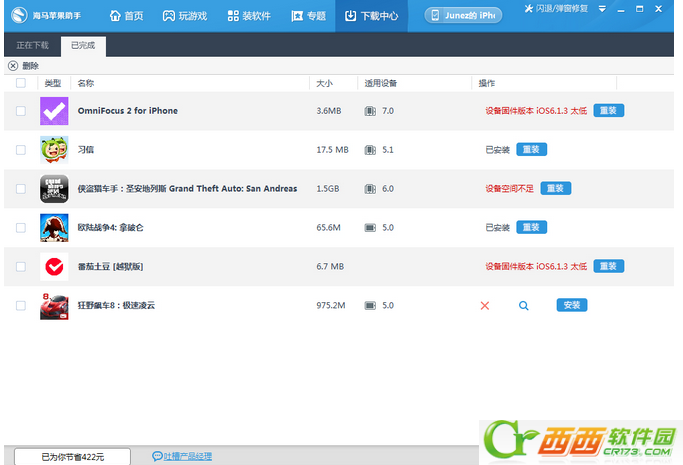
Task: Click device icon in 欧陆战争4 row
Action: [370, 228]
